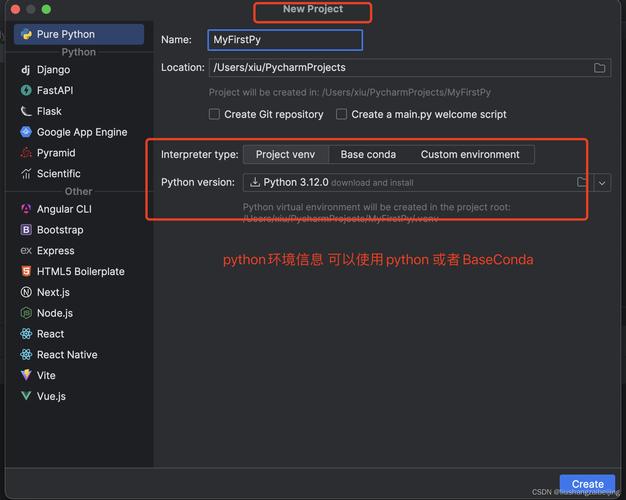Click the Scientific chart icon
626x500 pixels.
click(x=26, y=174)
